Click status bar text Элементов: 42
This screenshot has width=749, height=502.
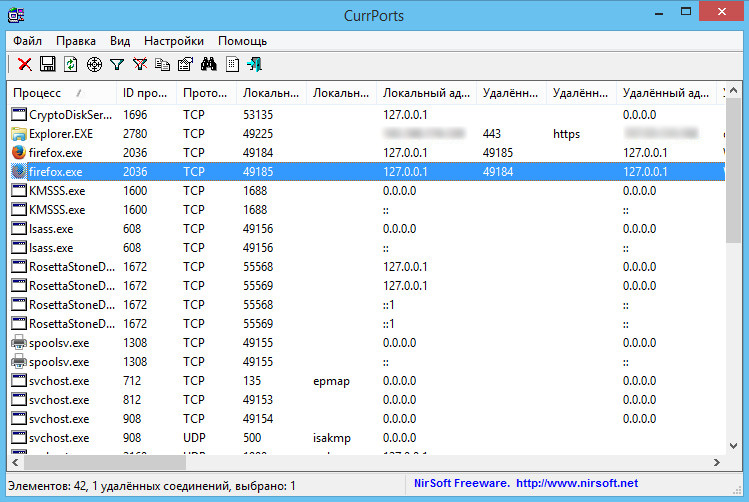click(x=47, y=486)
